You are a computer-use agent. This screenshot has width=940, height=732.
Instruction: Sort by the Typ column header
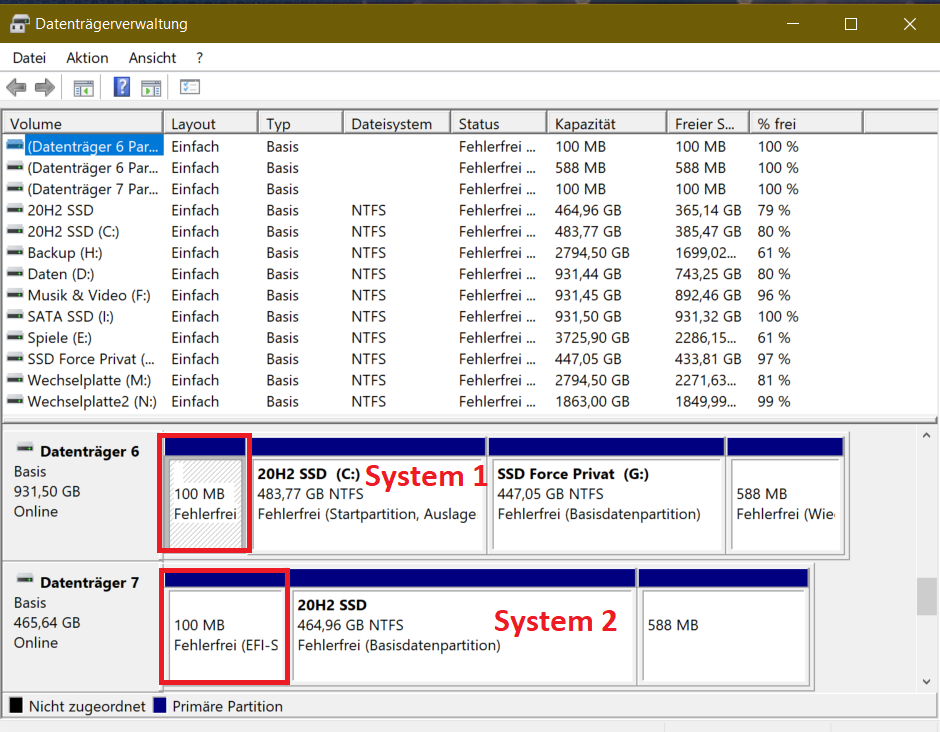(301, 124)
